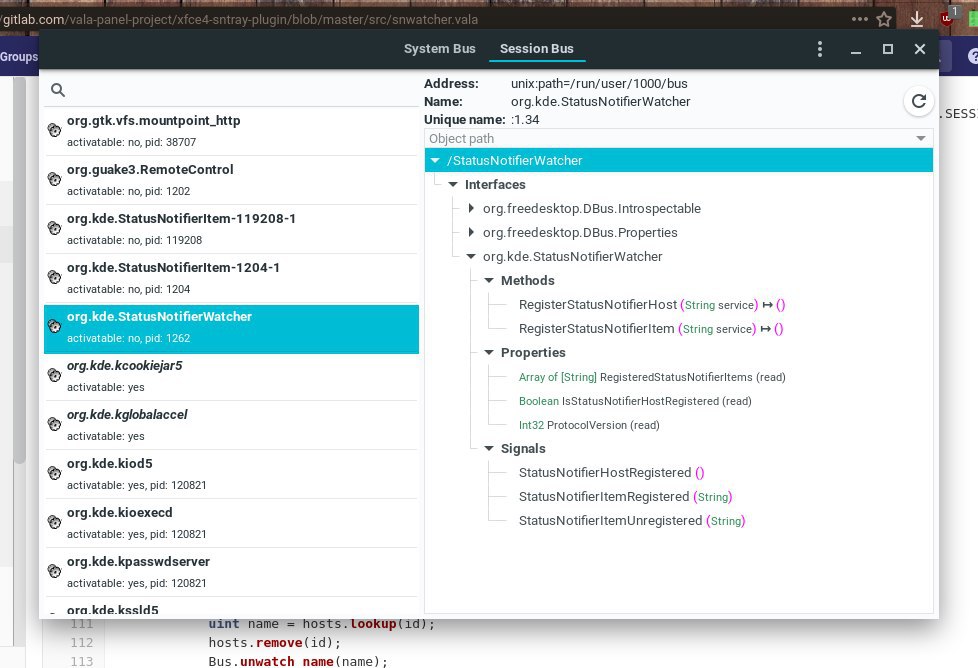Click gear icon beside StatusNotifierItem-119208-1
The height and width of the screenshot is (668, 978).
[55, 228]
